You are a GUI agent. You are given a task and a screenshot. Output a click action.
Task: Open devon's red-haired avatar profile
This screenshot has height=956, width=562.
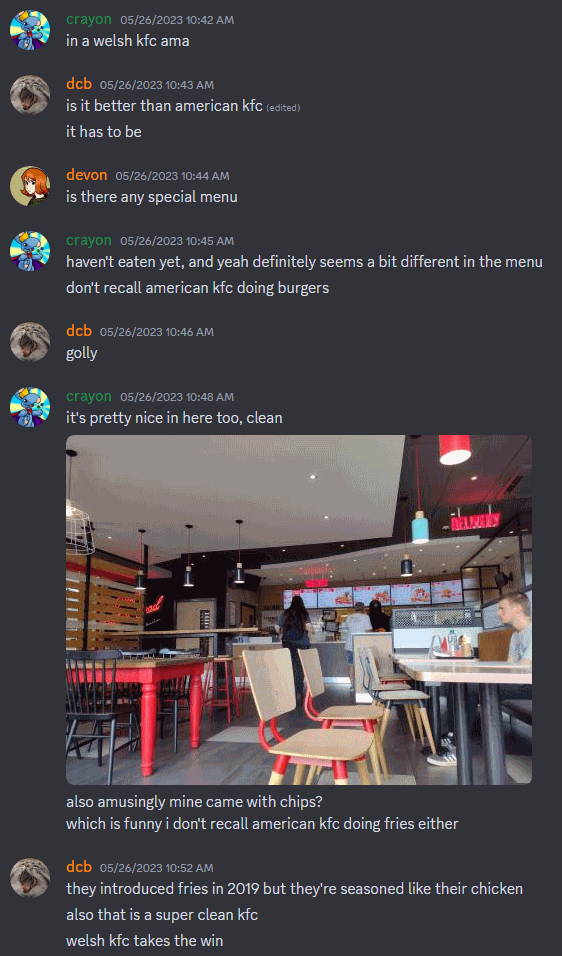coord(30,186)
